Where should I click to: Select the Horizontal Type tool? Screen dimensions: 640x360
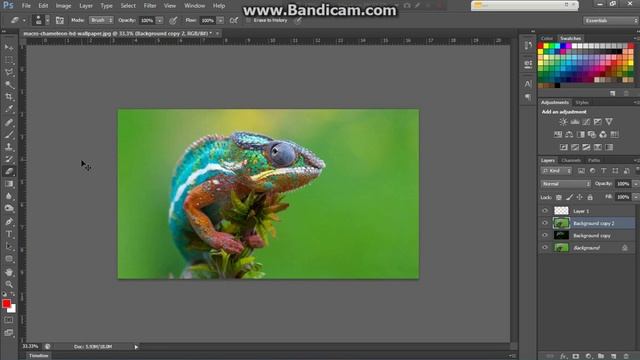[x=9, y=234]
